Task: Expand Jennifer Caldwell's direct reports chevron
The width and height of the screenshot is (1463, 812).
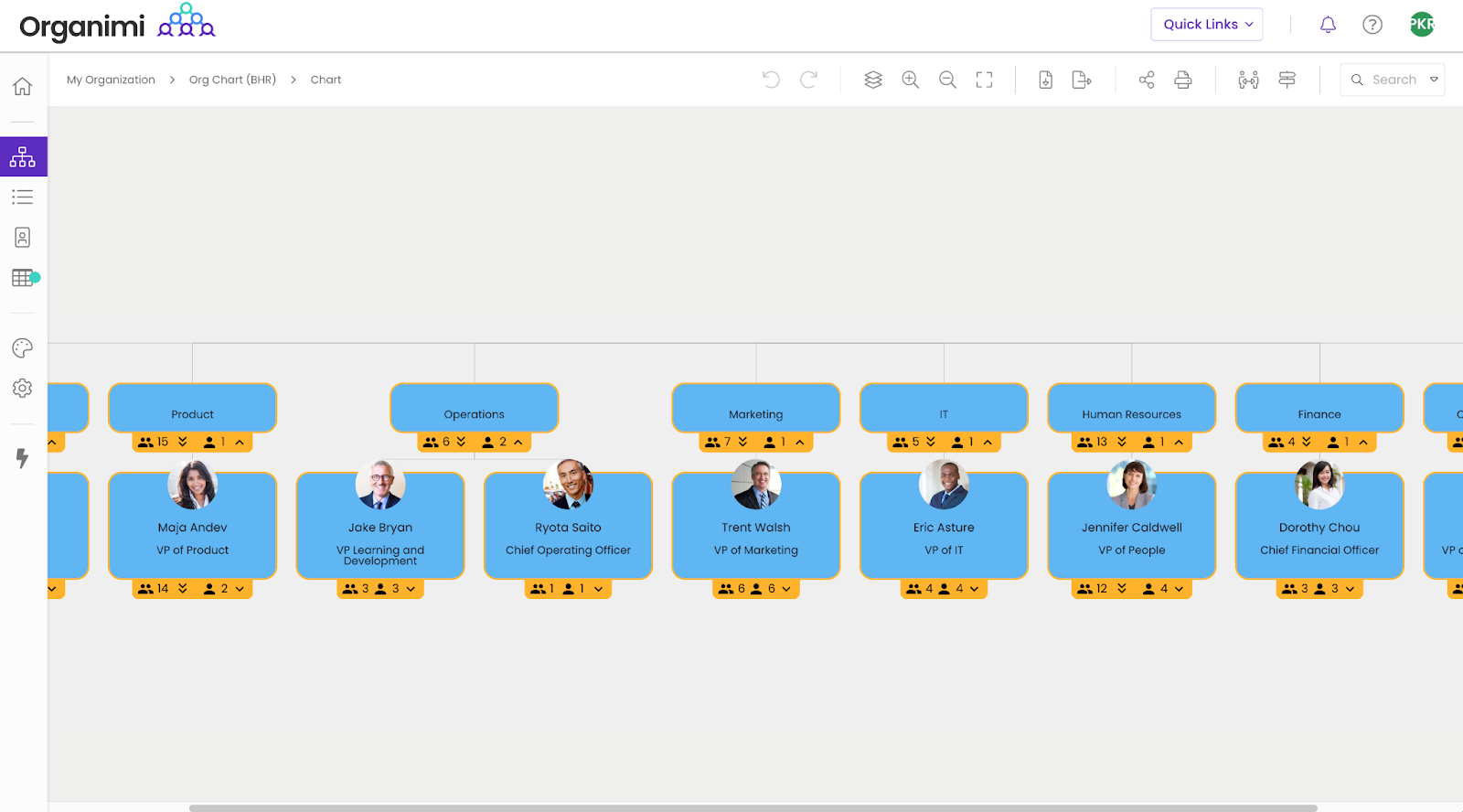Action: 1179,589
